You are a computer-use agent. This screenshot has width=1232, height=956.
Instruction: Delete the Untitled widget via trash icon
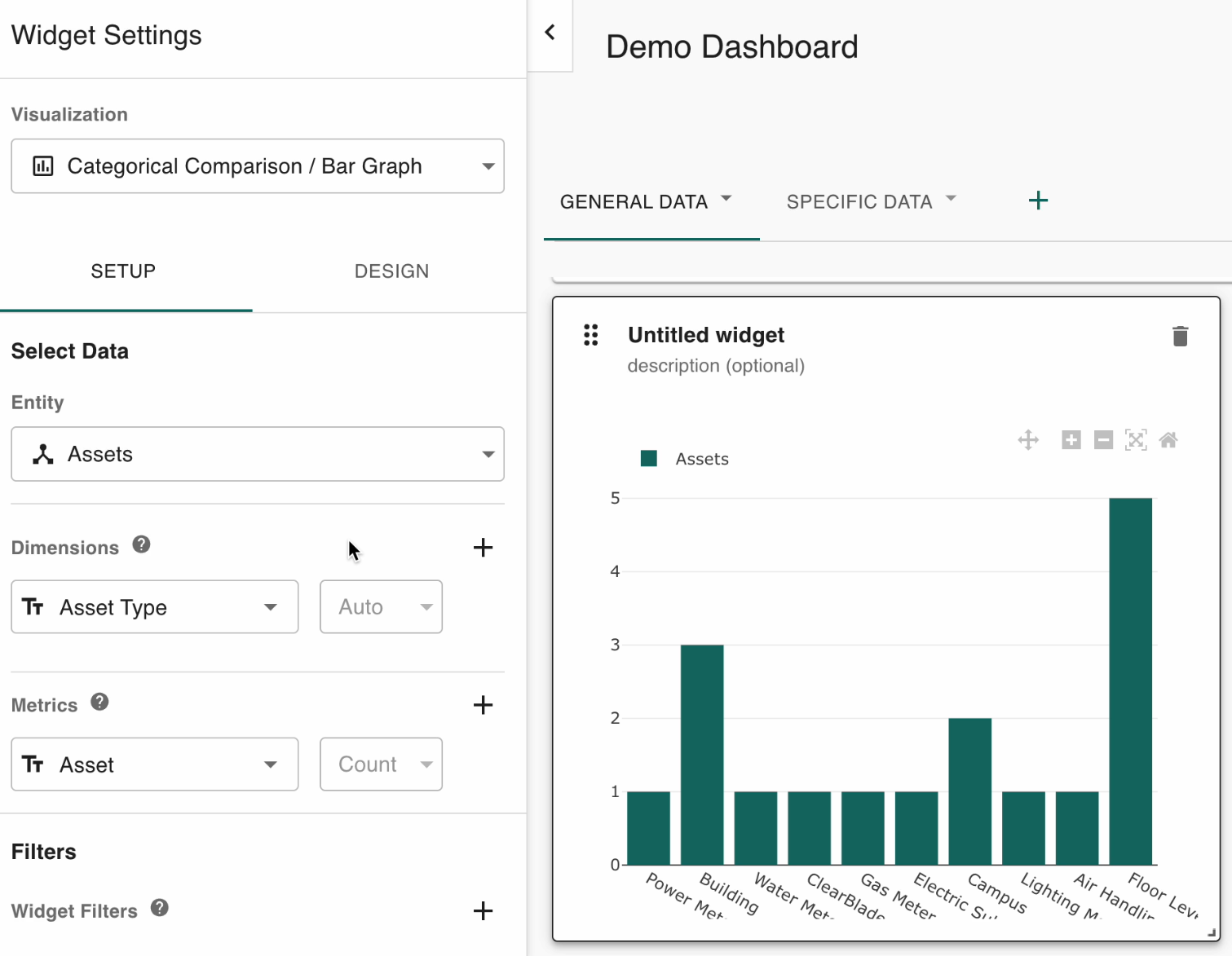tap(1181, 335)
